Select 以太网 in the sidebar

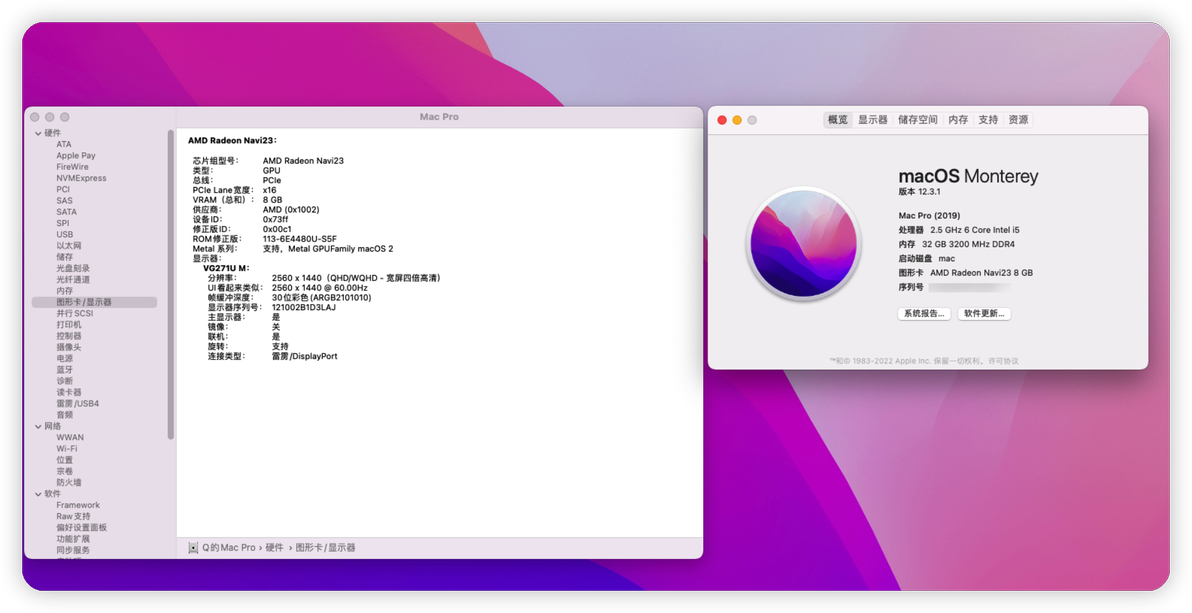(x=68, y=246)
